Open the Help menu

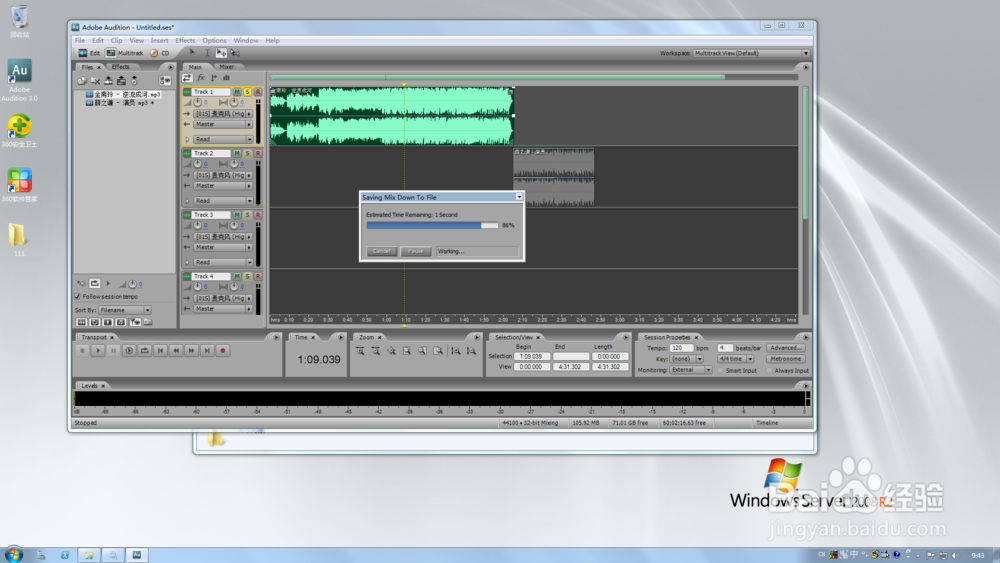pos(272,40)
